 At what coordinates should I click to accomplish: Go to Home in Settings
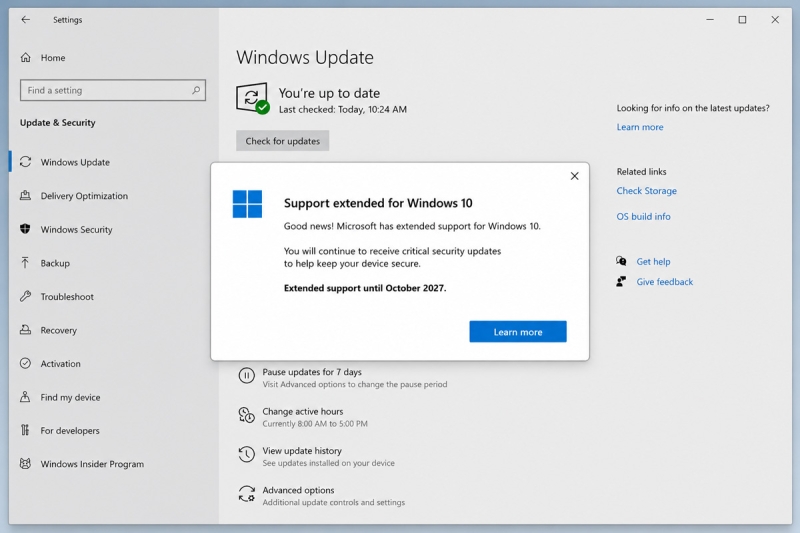tap(53, 58)
